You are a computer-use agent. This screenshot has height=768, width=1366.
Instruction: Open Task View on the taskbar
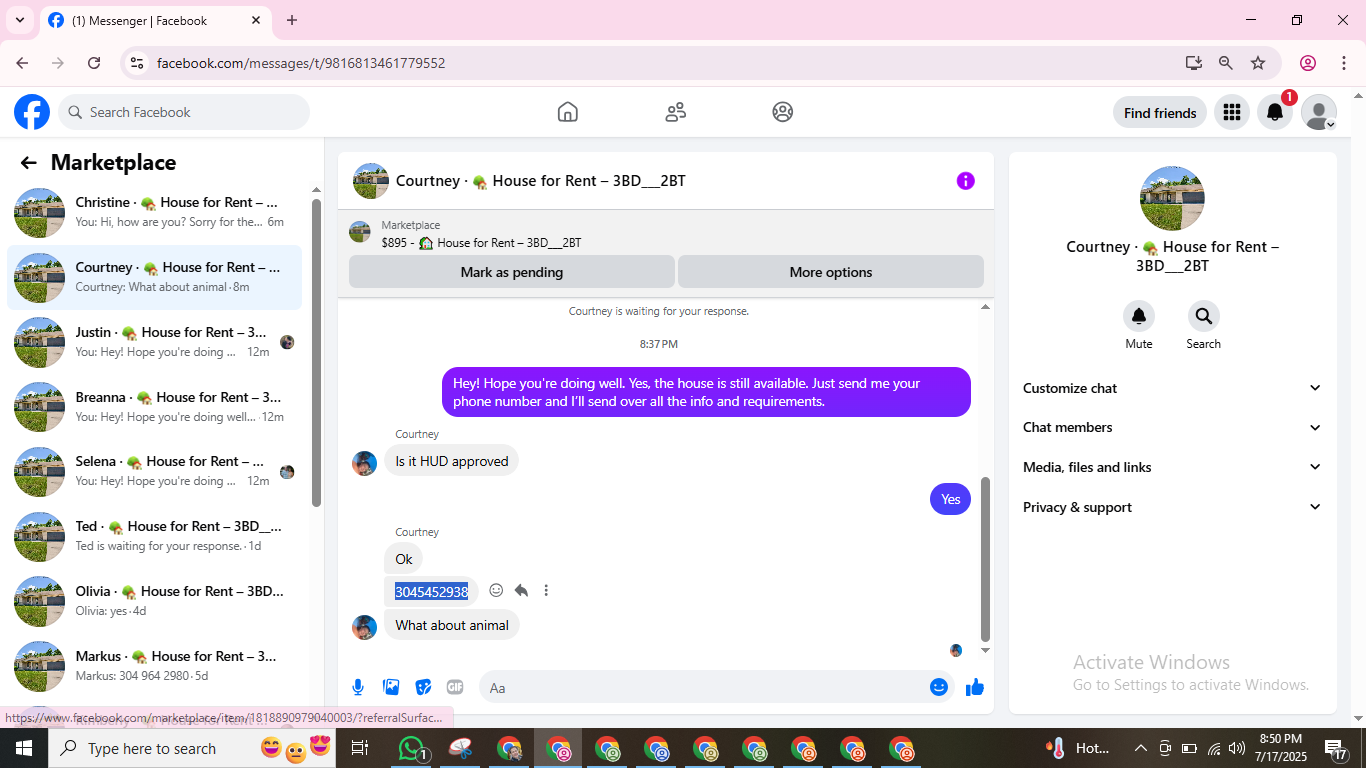tap(360, 748)
